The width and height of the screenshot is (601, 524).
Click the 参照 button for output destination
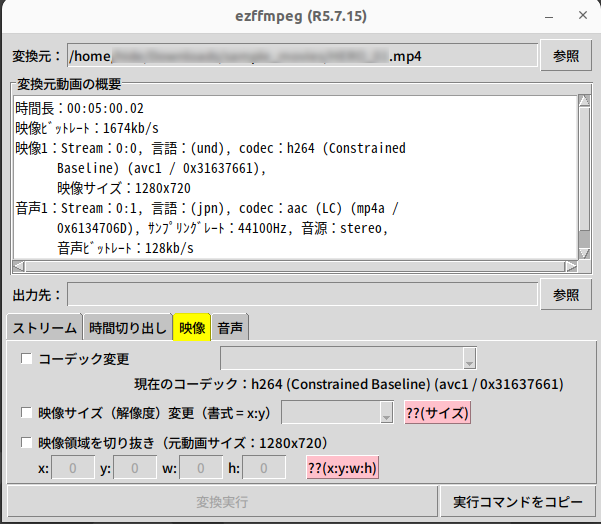click(x=566, y=294)
